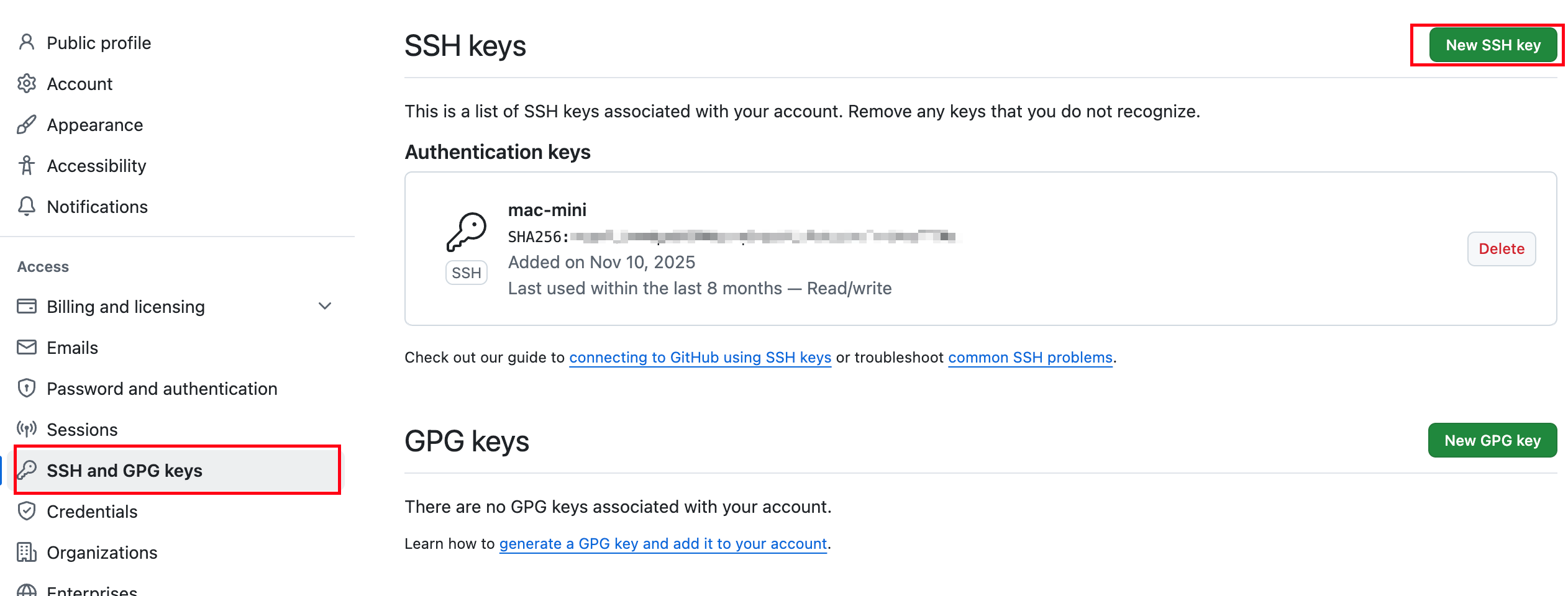Create a New GPG key

pyautogui.click(x=1492, y=440)
